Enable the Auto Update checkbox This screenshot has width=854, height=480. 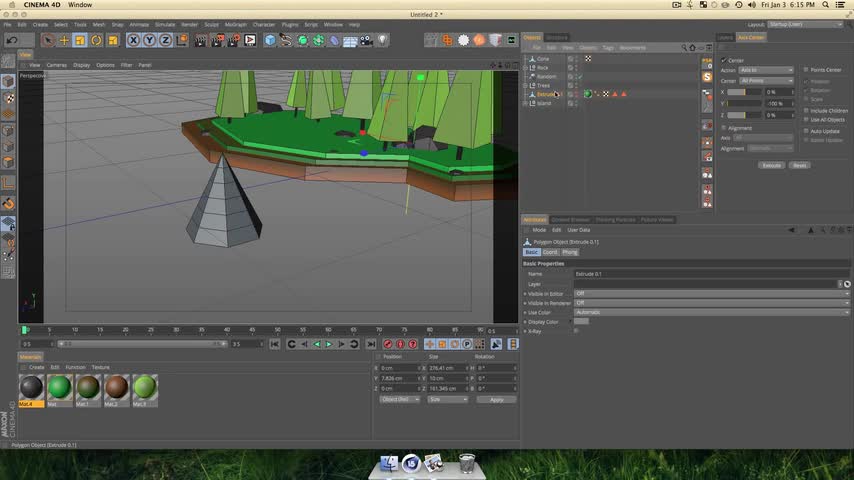coord(806,131)
